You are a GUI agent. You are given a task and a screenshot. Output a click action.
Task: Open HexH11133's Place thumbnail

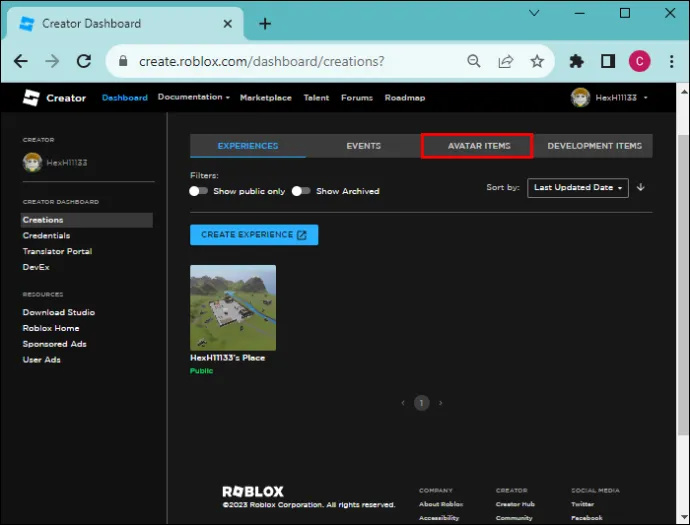click(x=233, y=308)
